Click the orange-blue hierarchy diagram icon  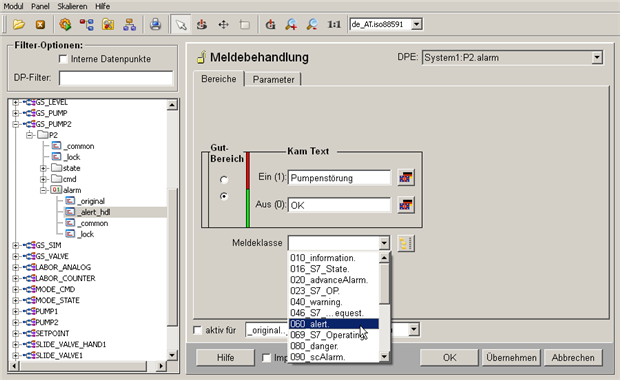pyautogui.click(x=129, y=25)
